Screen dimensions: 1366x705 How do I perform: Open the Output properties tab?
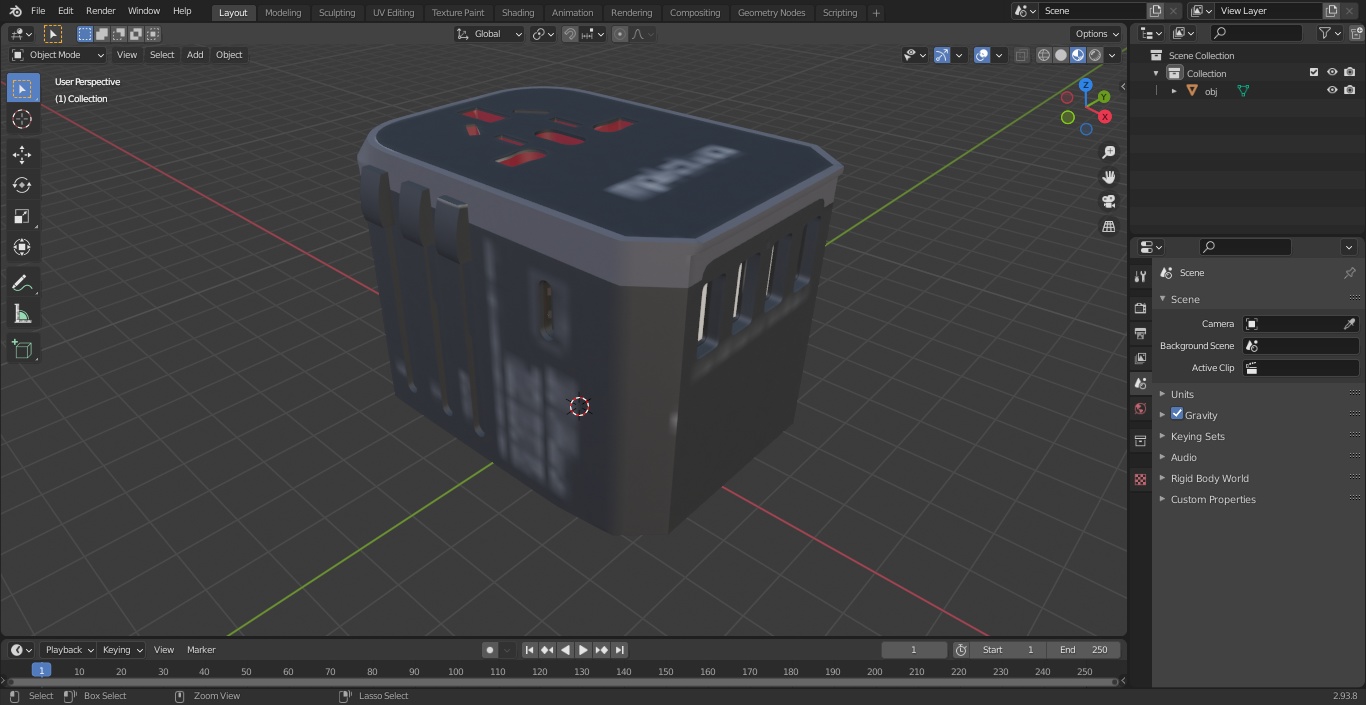coord(1140,333)
